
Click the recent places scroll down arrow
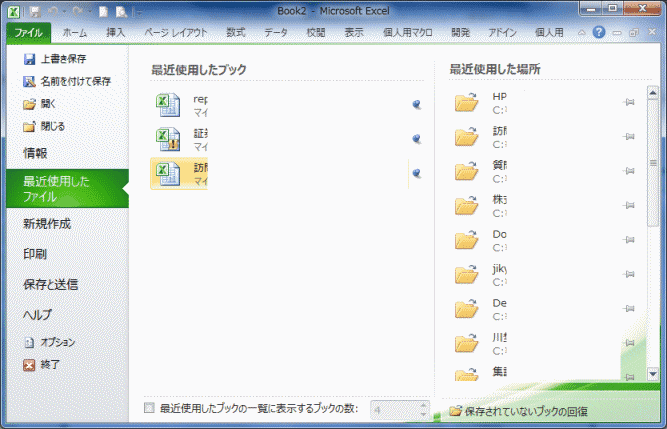(x=653, y=374)
